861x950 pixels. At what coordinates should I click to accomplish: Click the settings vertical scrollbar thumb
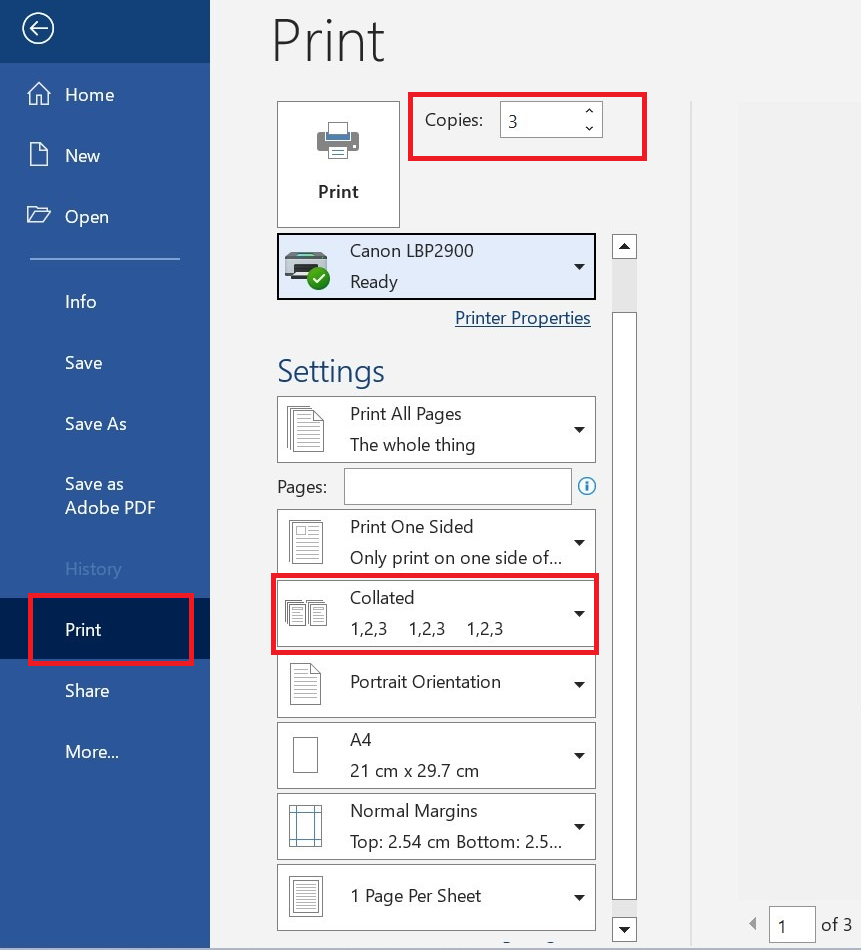pos(624,606)
